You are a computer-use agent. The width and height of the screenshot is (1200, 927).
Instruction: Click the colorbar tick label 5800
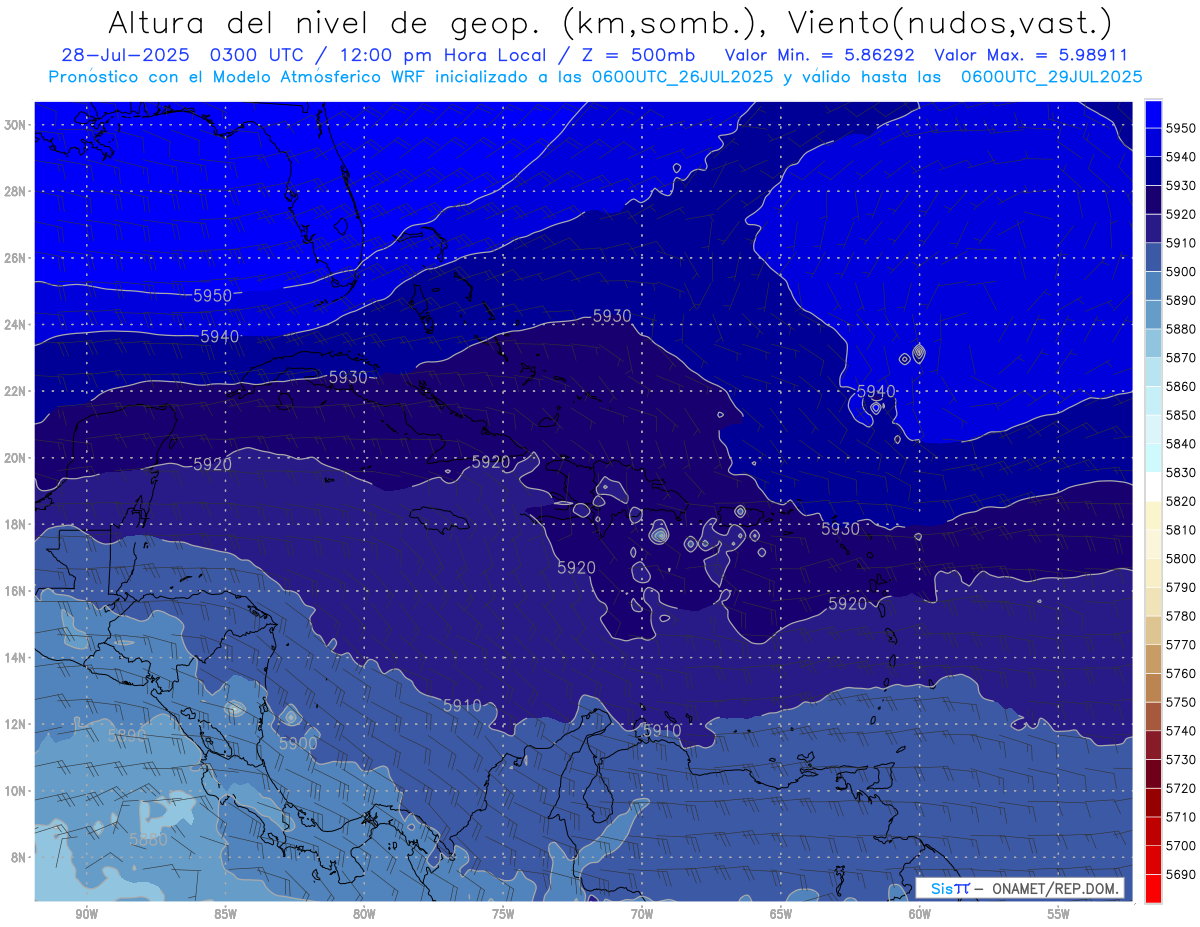pyautogui.click(x=1181, y=558)
